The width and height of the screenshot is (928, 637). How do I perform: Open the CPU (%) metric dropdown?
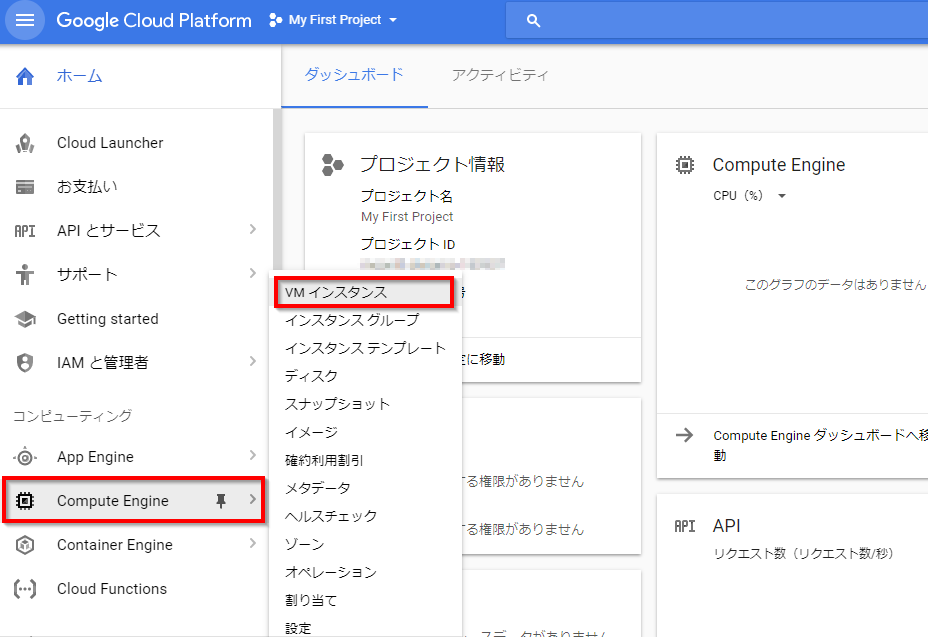pyautogui.click(x=750, y=196)
